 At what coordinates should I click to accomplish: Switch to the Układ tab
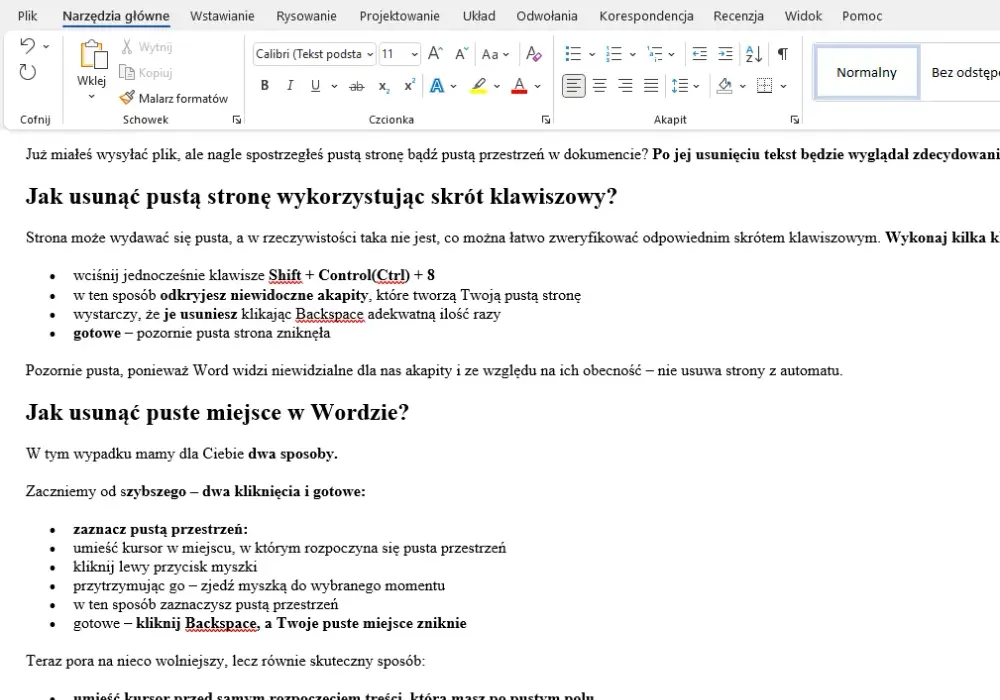[x=479, y=16]
